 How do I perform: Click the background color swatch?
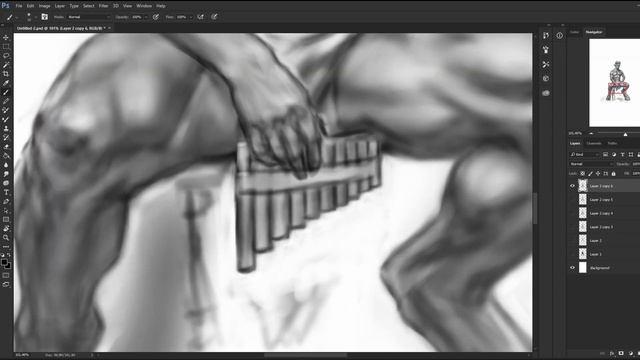pos(9,266)
